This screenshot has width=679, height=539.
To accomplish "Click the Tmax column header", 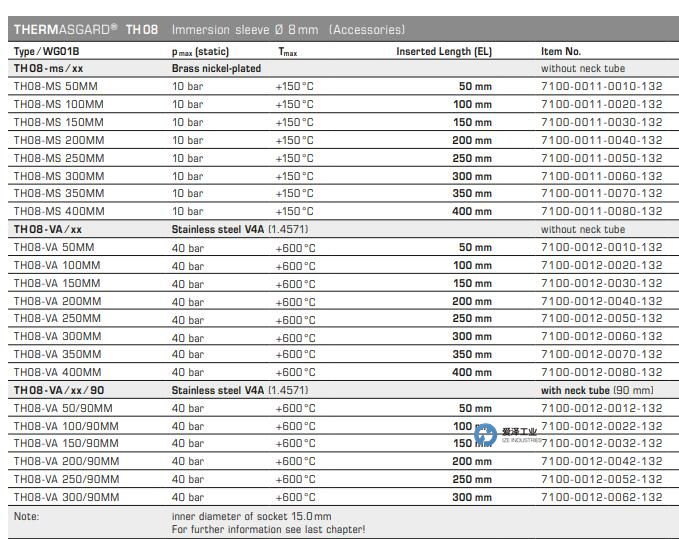I will (288, 51).
